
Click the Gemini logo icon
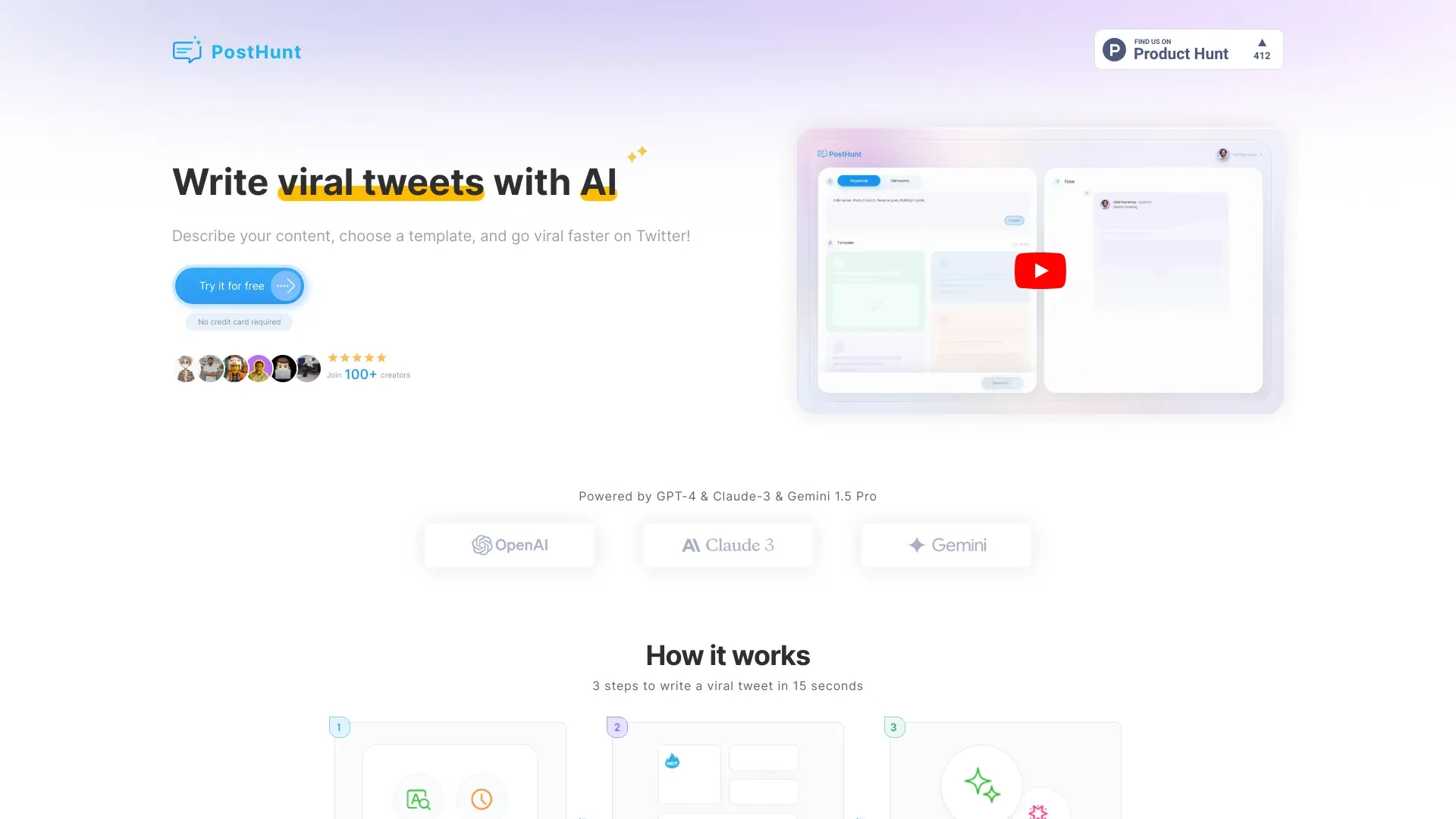pyautogui.click(x=916, y=544)
